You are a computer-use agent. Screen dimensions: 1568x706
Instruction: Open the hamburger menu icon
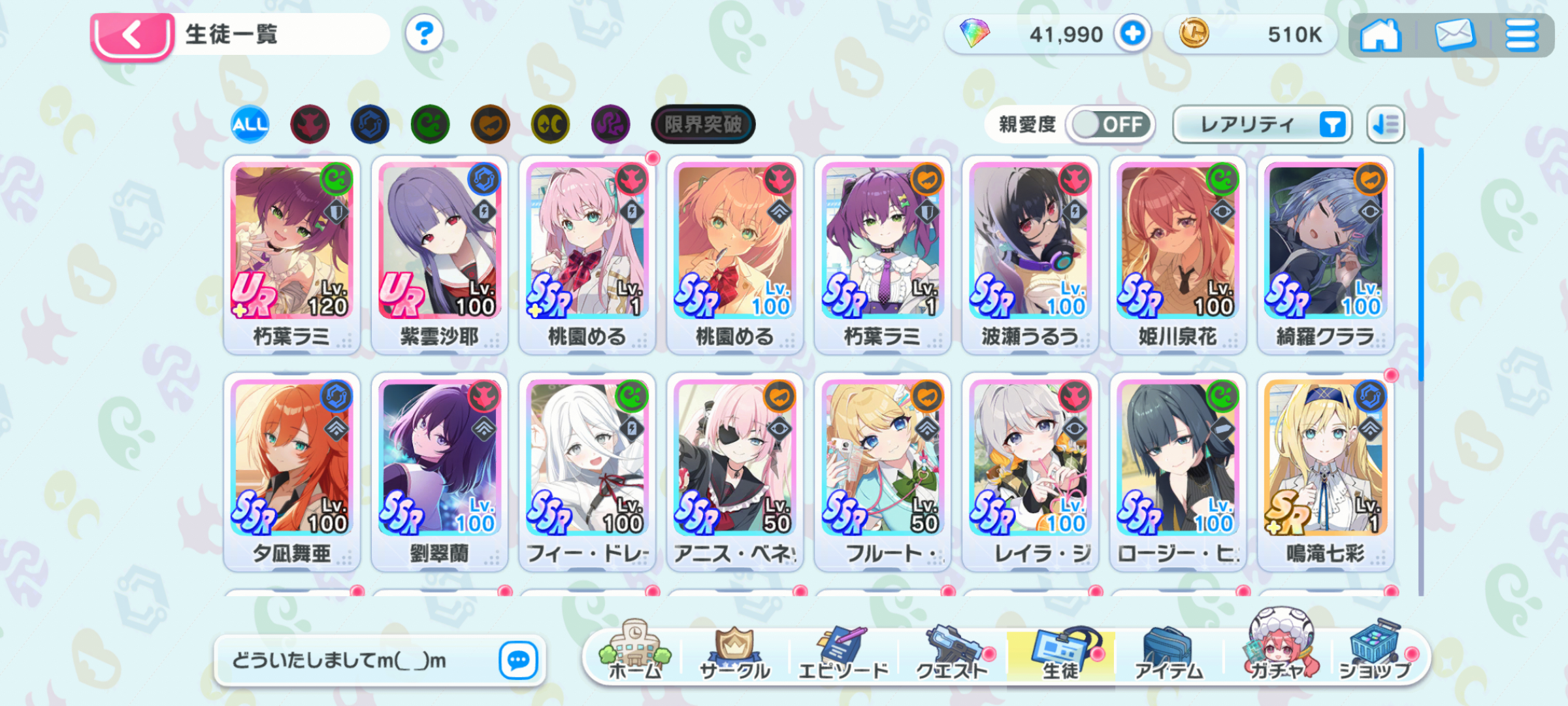point(1522,35)
